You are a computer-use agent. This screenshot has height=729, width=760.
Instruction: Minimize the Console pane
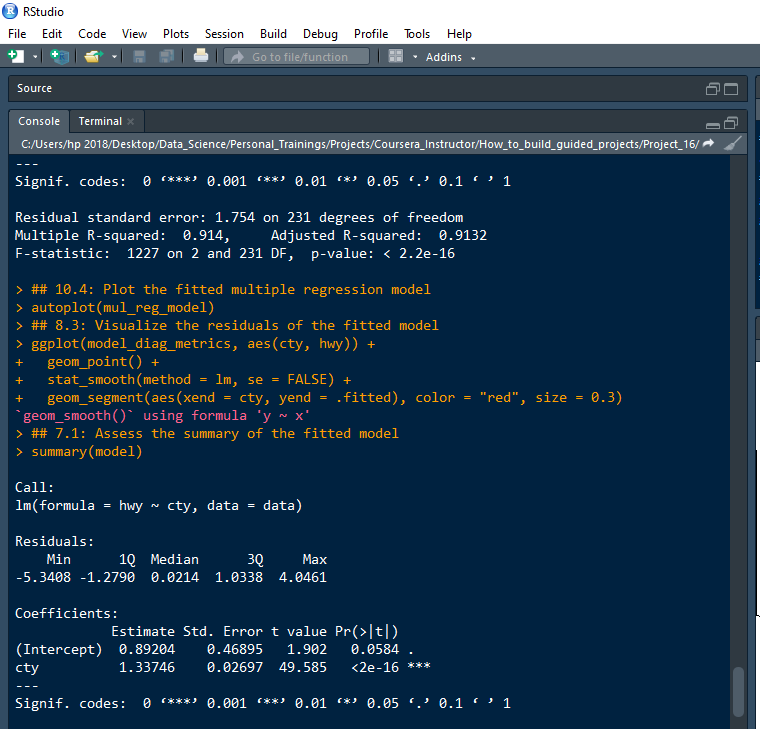[712, 126]
